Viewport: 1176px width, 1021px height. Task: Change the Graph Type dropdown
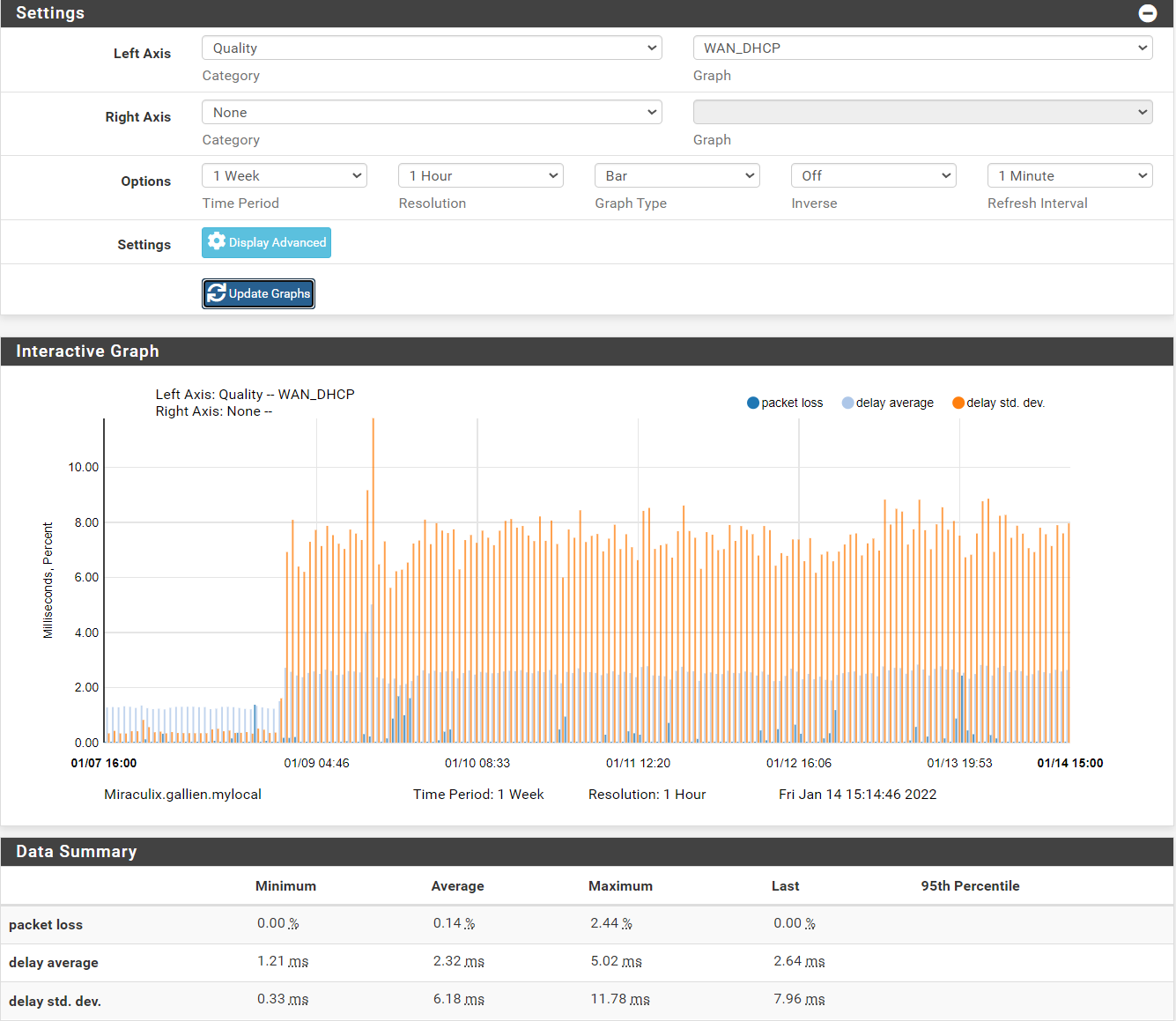(677, 175)
